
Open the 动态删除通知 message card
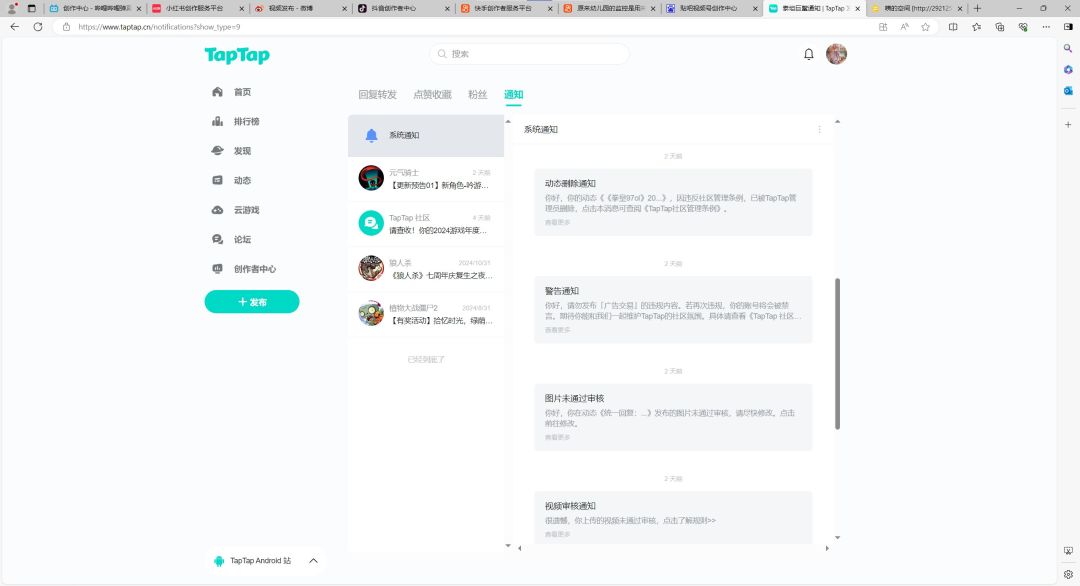point(673,202)
